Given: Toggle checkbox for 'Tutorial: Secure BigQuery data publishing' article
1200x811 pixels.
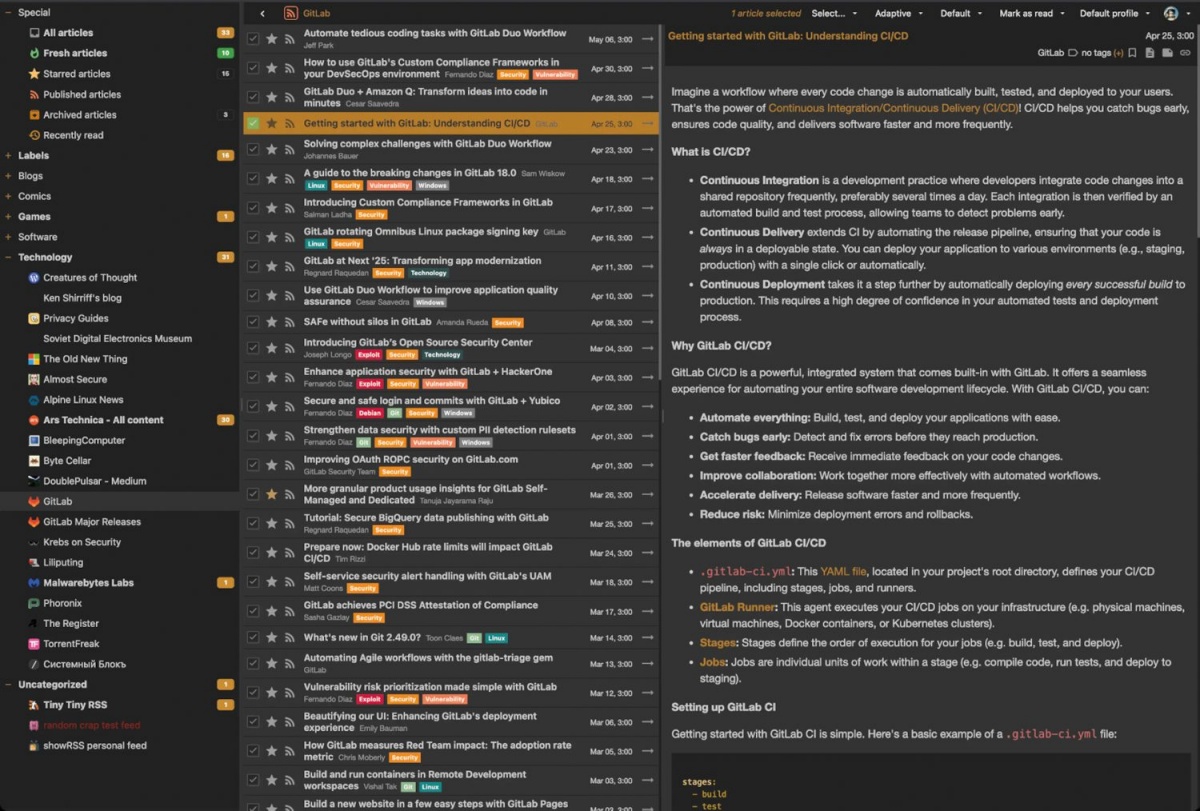Looking at the screenshot, I should 253,523.
